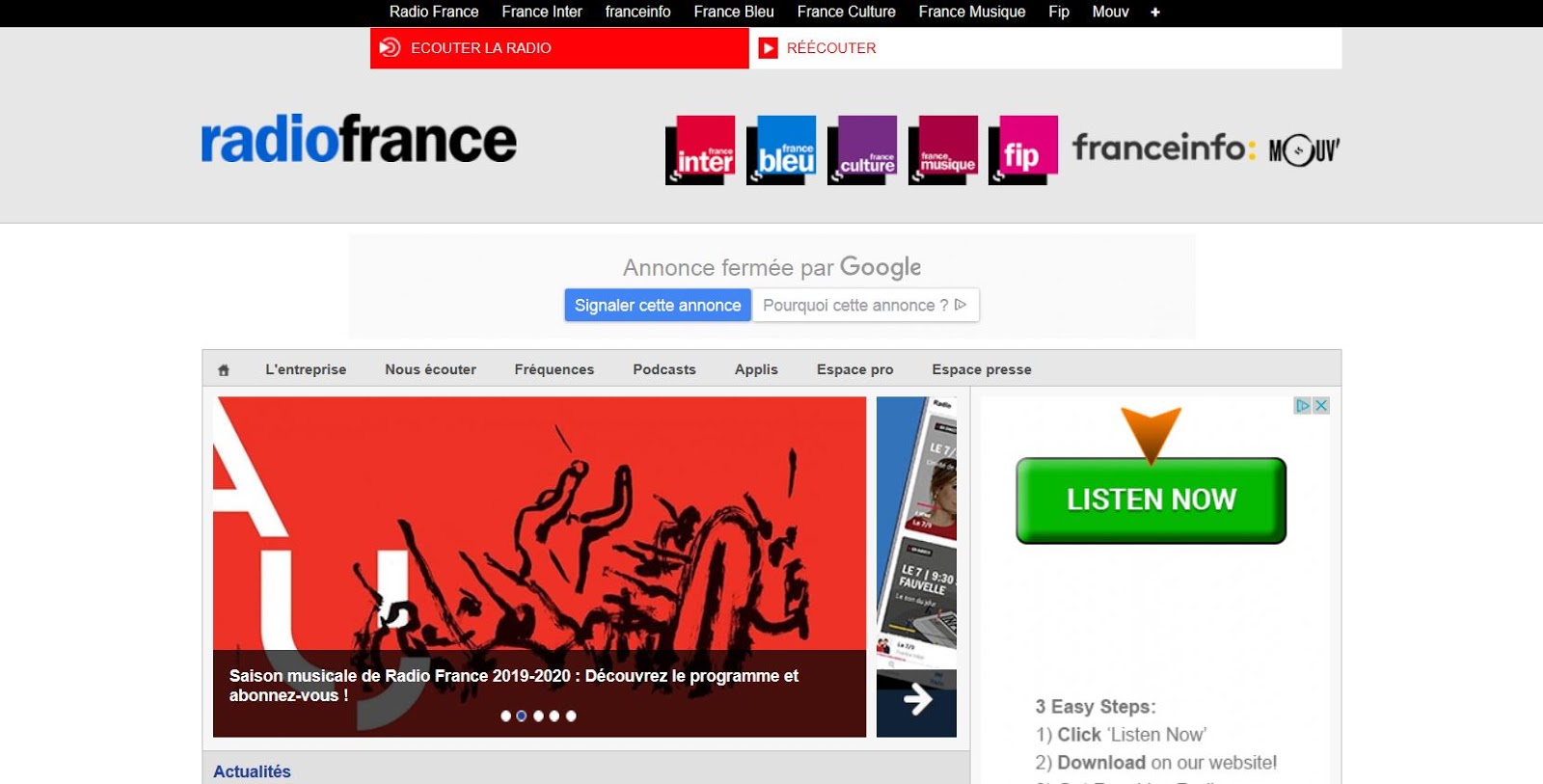Open the Nous écouter menu
1543x784 pixels.
(x=430, y=369)
